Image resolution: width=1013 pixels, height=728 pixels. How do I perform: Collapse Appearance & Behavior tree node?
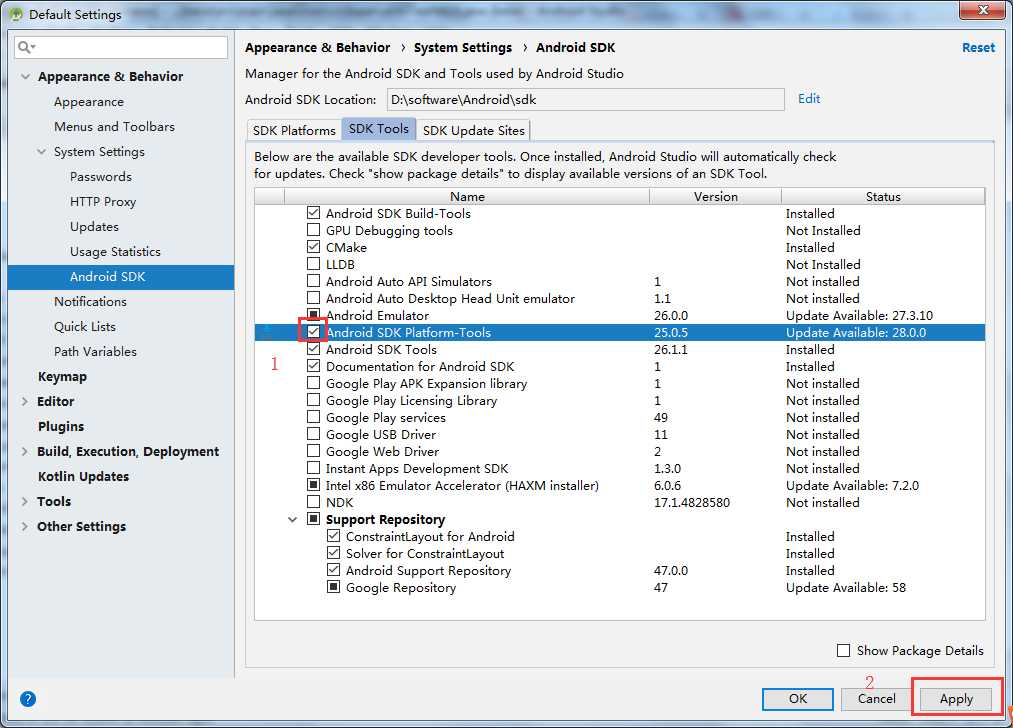click(25, 76)
